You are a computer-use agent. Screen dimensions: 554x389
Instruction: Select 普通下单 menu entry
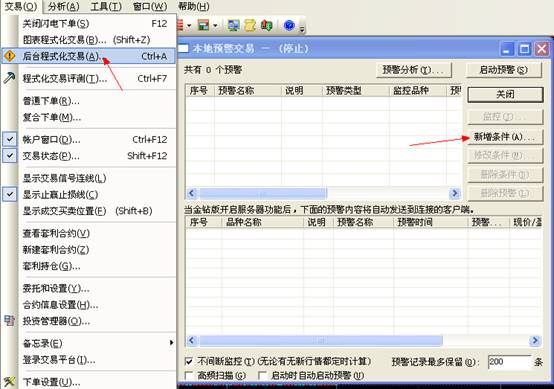tap(88, 101)
